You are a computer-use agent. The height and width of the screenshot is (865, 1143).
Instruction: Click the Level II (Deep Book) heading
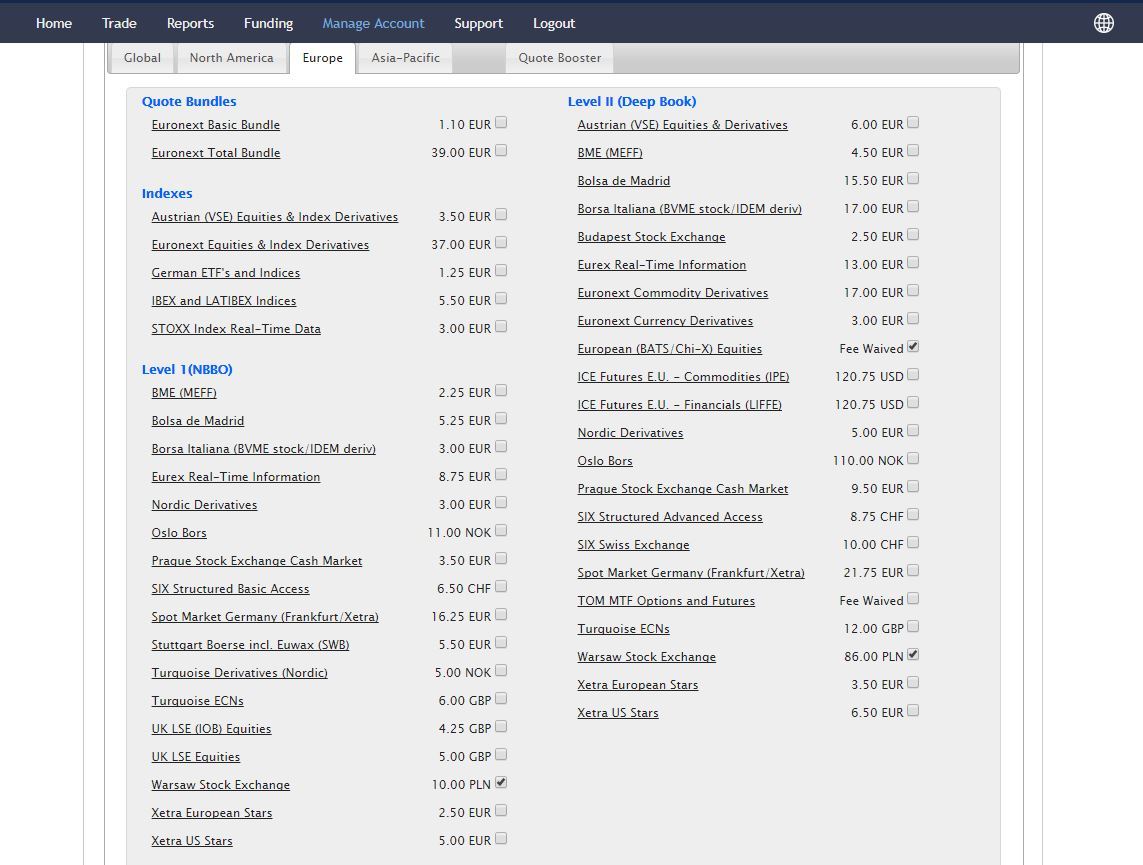(x=632, y=101)
